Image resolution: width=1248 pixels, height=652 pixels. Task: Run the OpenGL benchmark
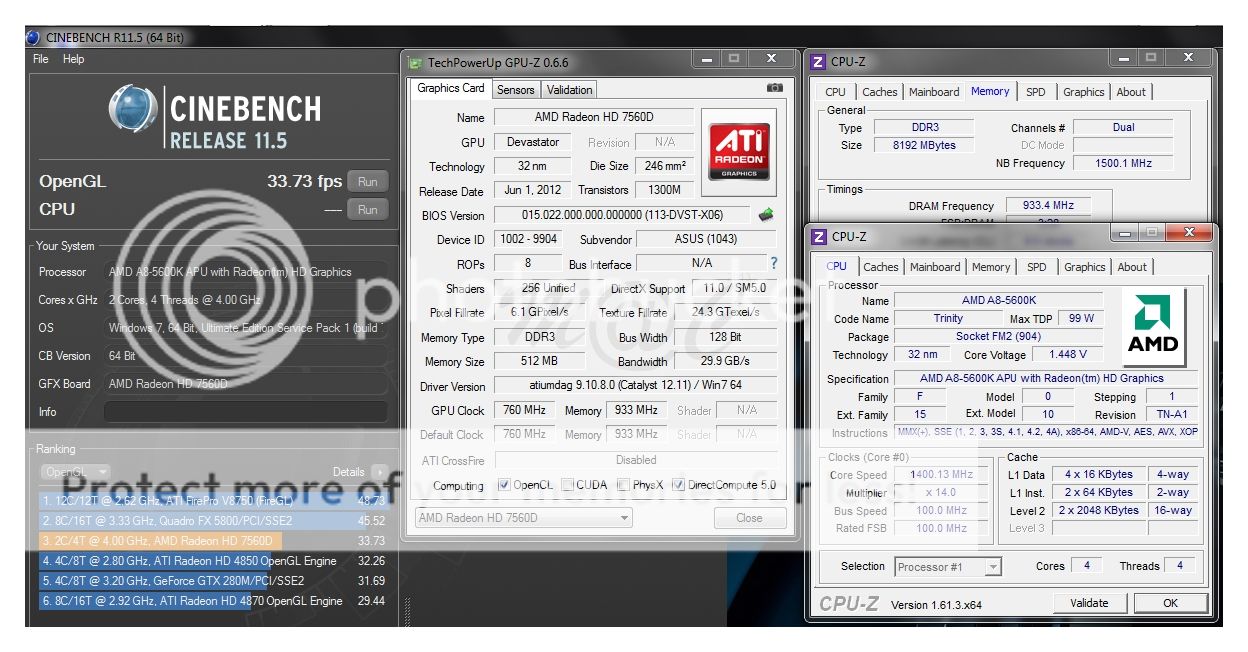click(x=367, y=182)
